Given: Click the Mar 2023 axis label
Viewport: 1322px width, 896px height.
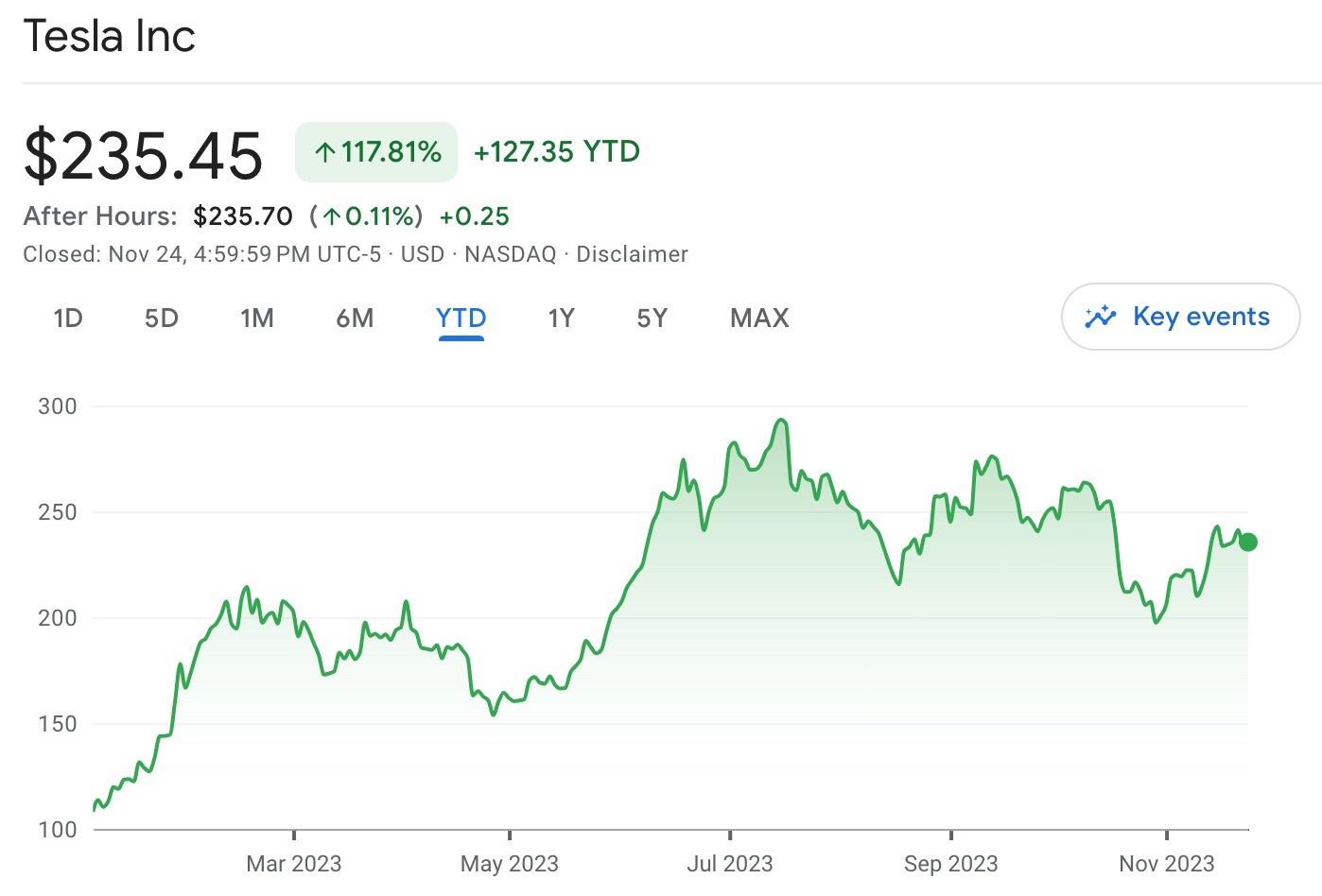Looking at the screenshot, I should coord(294,863).
